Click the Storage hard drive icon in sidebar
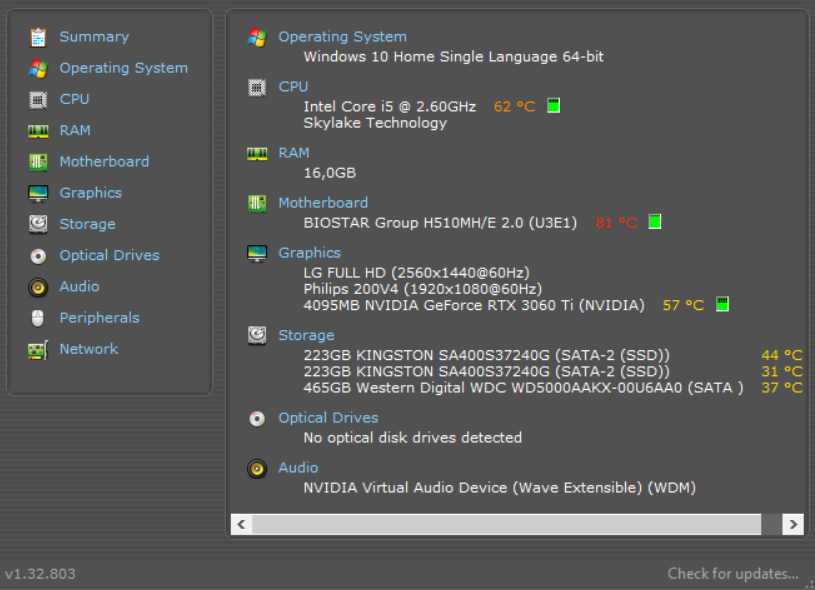This screenshot has height=590, width=815. 38,224
